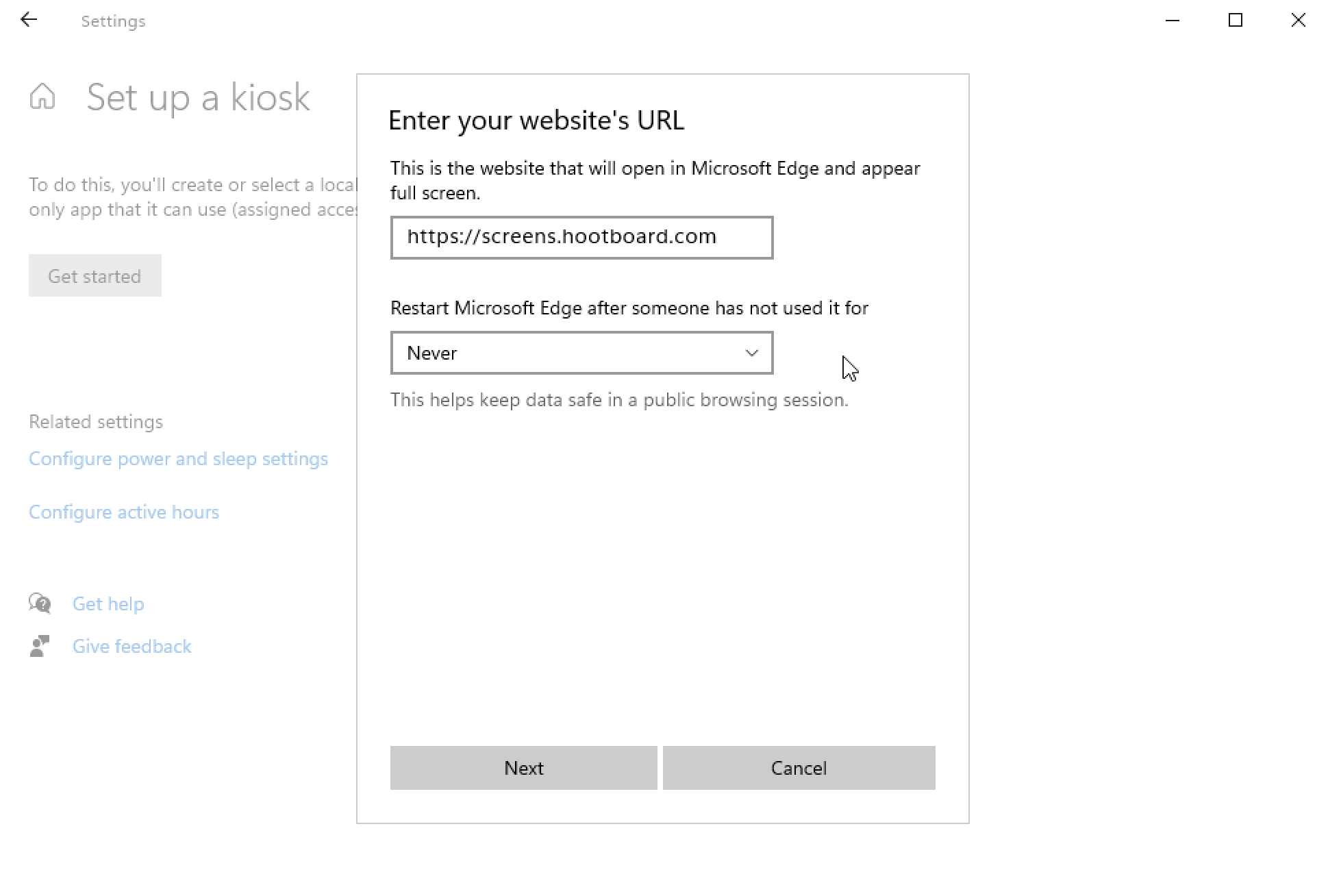The image size is (1328, 896).
Task: Click the website URL text field
Action: click(581, 238)
